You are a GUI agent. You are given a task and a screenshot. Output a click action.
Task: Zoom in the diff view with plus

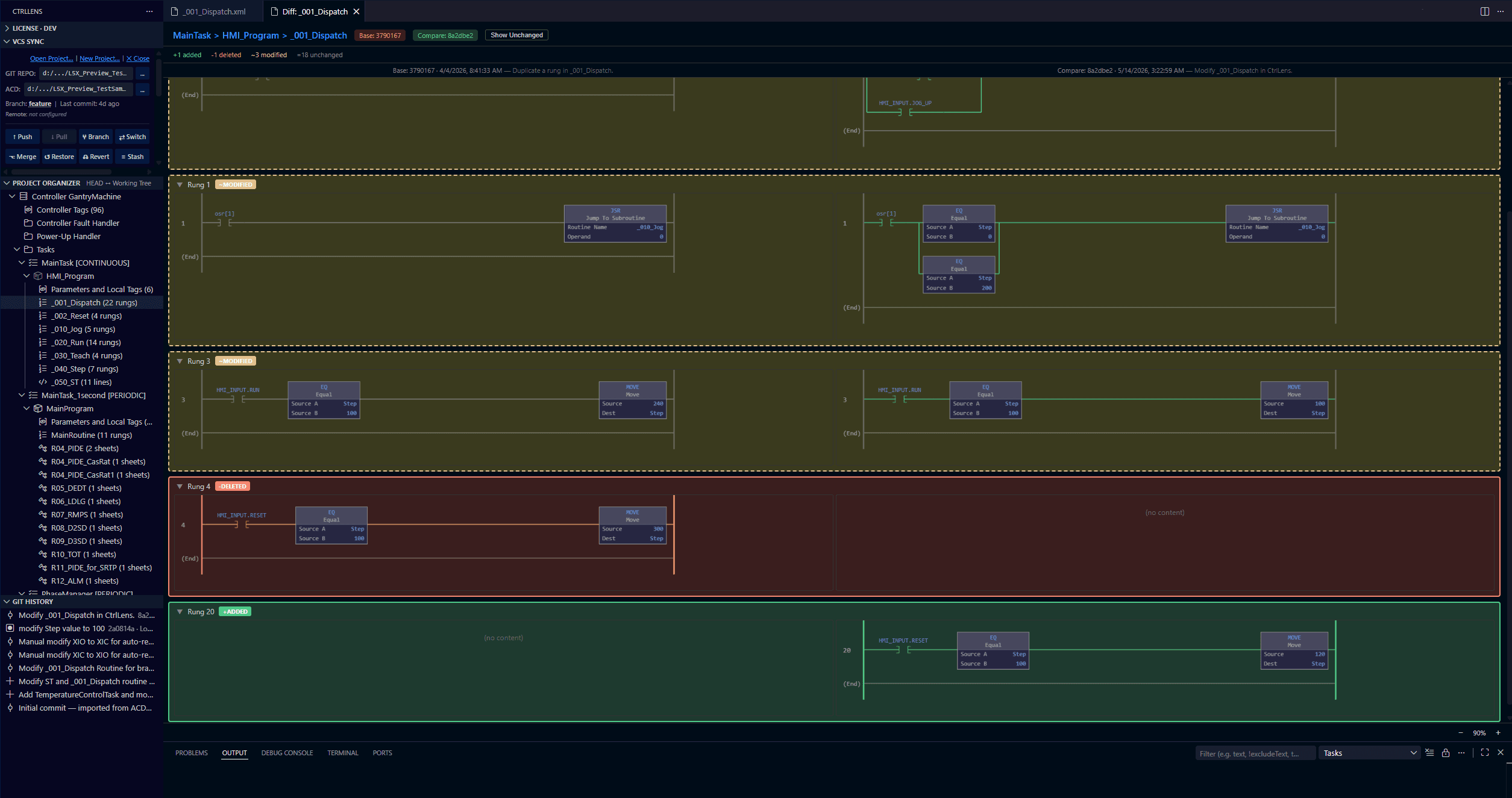click(x=1498, y=733)
